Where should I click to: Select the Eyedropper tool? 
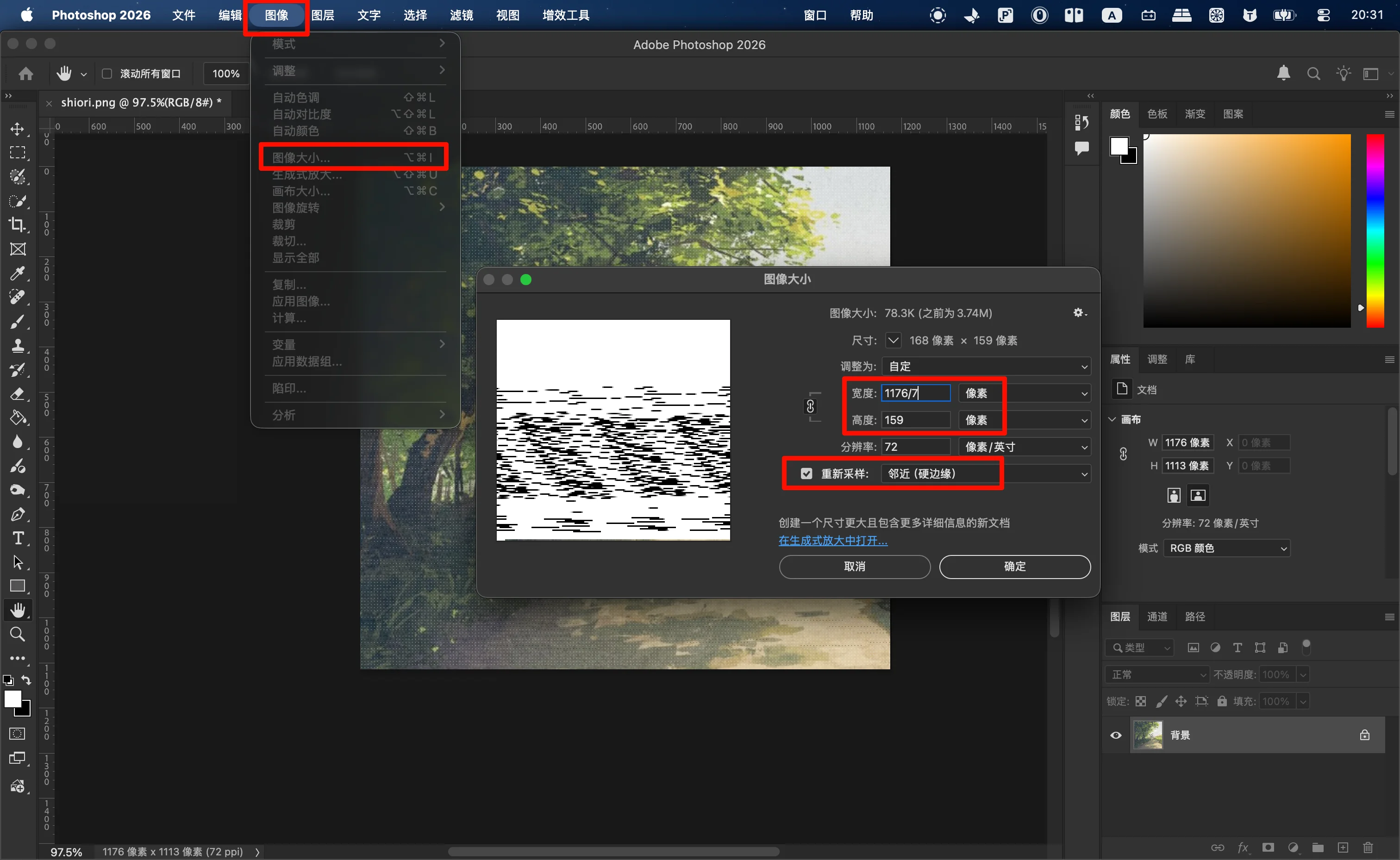[x=18, y=273]
